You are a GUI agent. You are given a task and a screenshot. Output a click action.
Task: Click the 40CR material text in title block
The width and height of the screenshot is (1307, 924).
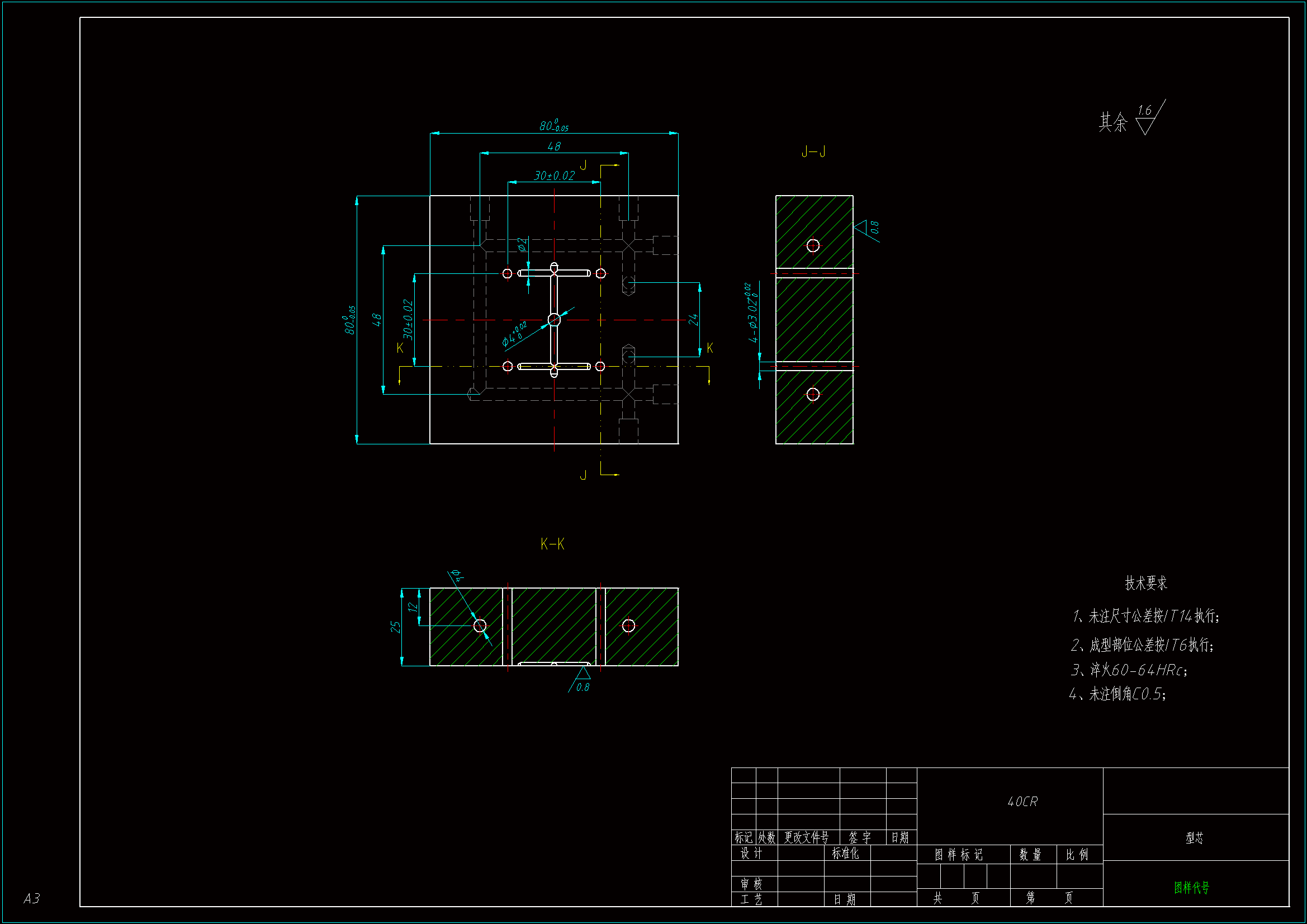(x=1022, y=802)
